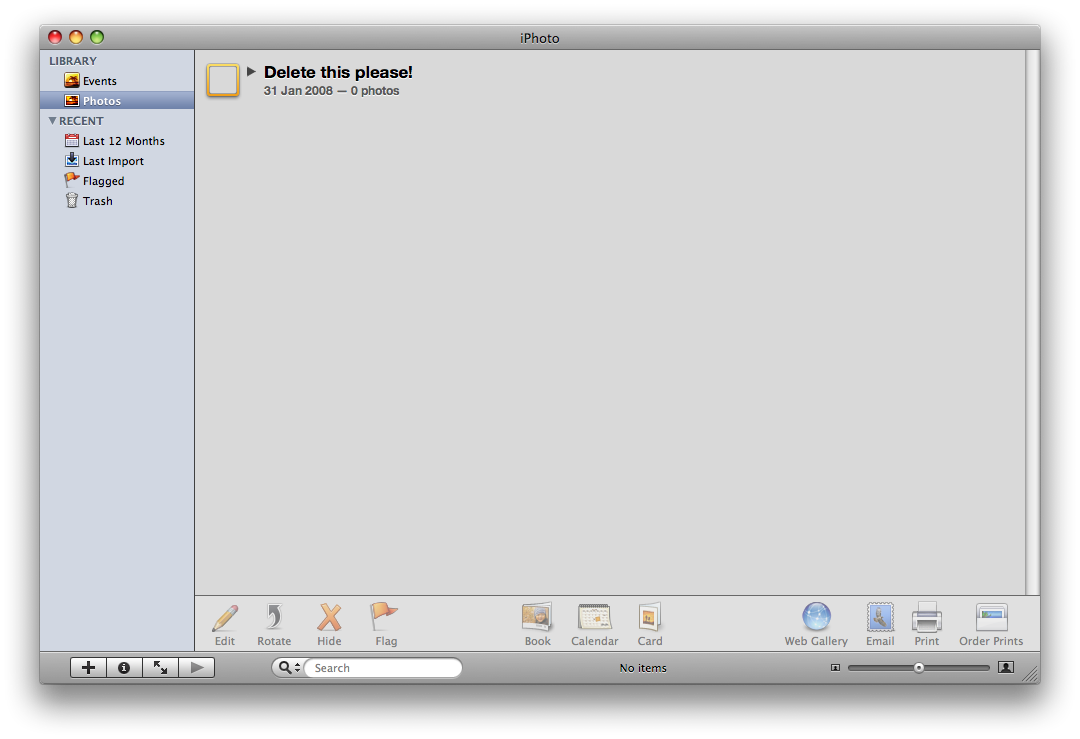Click the smallest thumbnail size icon
Image resolution: width=1080 pixels, height=739 pixels.
click(835, 667)
